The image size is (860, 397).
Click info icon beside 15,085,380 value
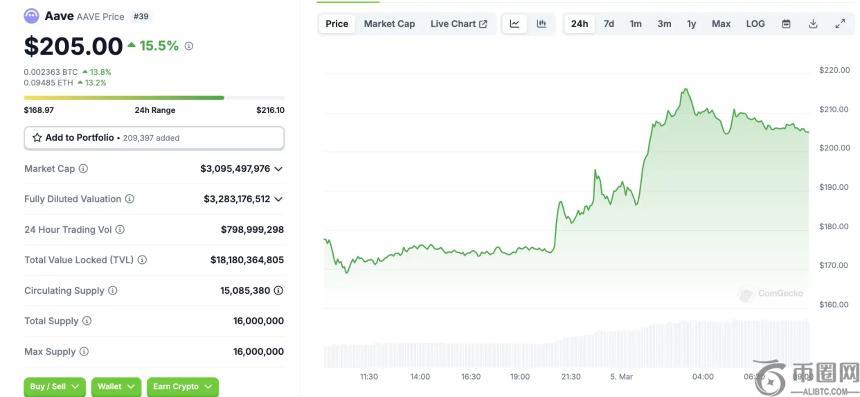[x=279, y=291]
